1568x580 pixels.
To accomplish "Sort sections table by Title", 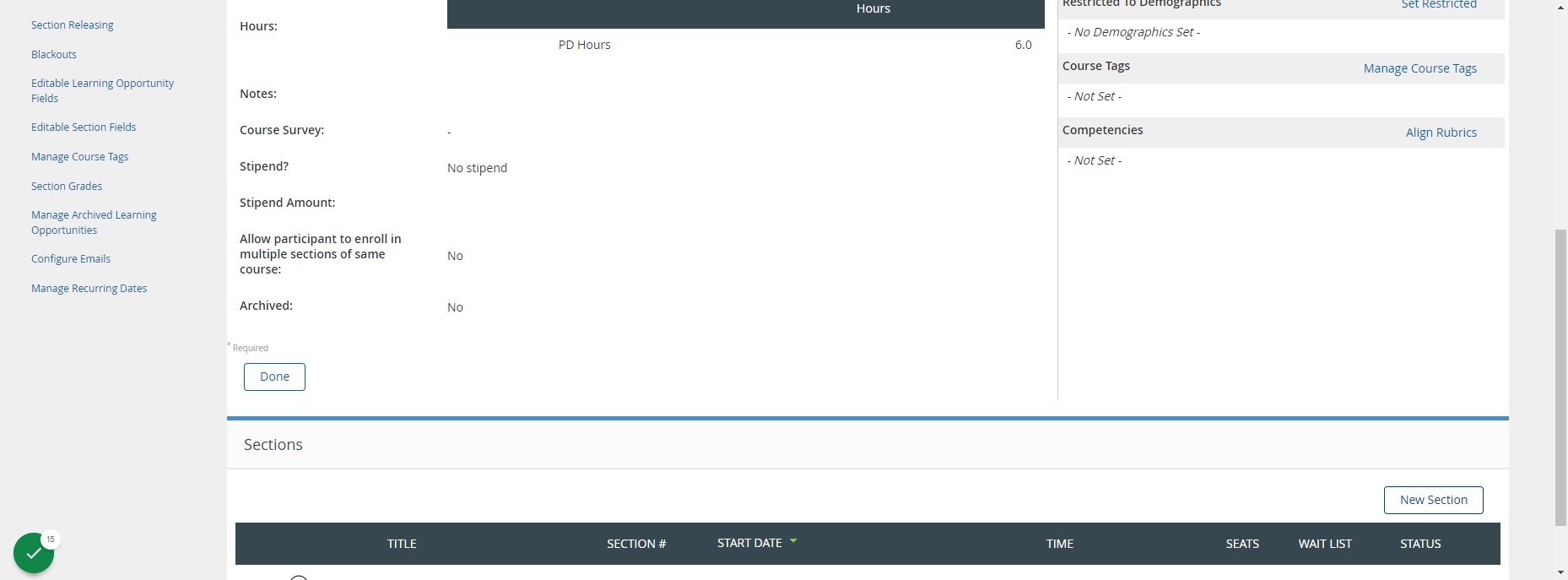I will pos(402,544).
